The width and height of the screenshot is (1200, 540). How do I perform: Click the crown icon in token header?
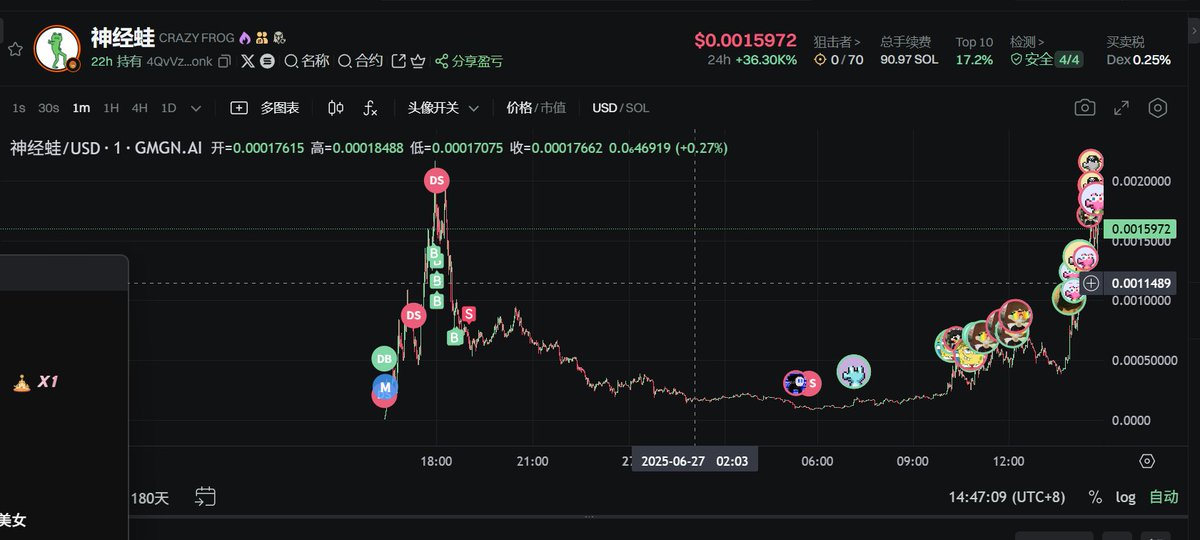click(418, 61)
